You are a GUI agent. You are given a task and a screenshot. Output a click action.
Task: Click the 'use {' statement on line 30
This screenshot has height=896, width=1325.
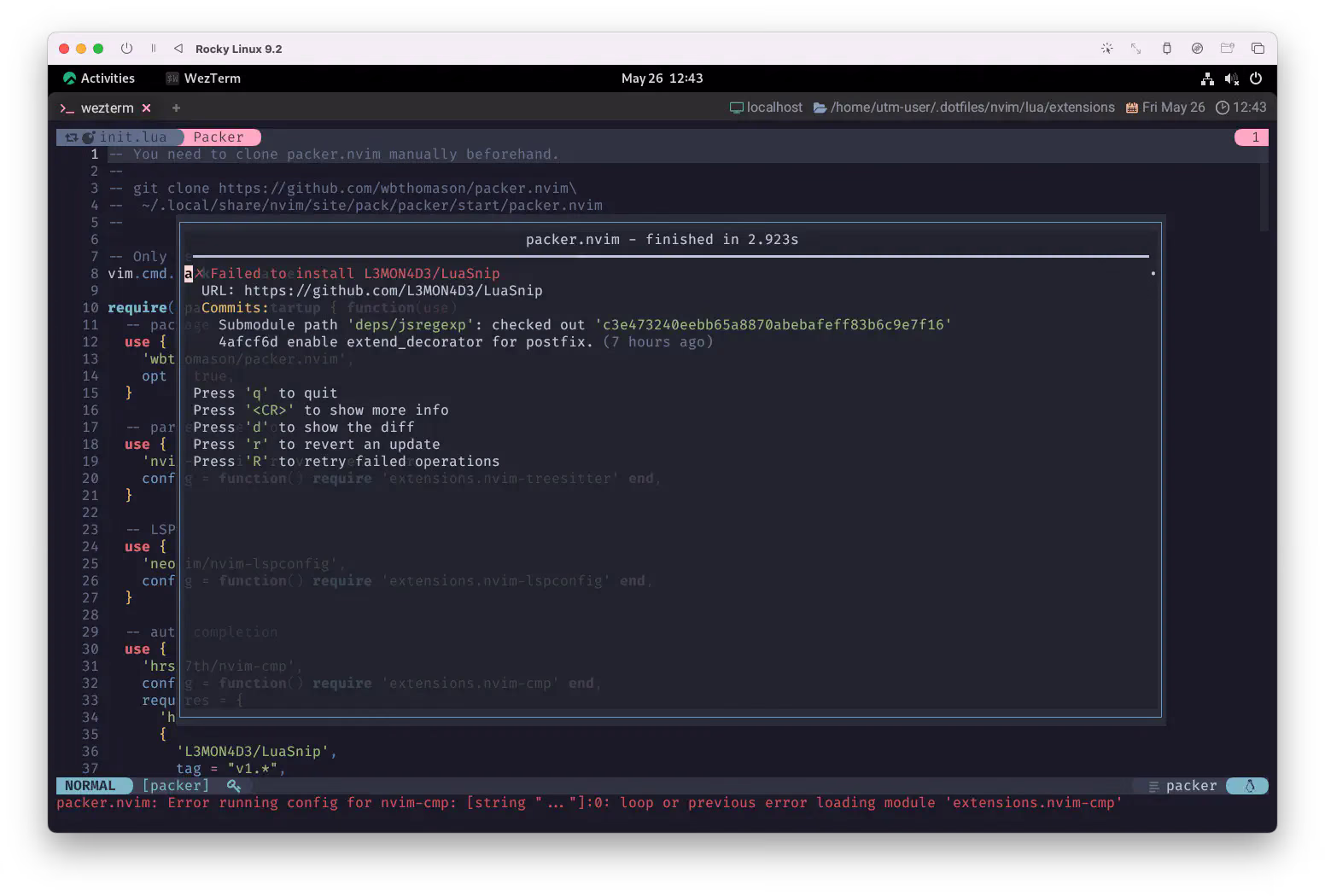tap(146, 649)
